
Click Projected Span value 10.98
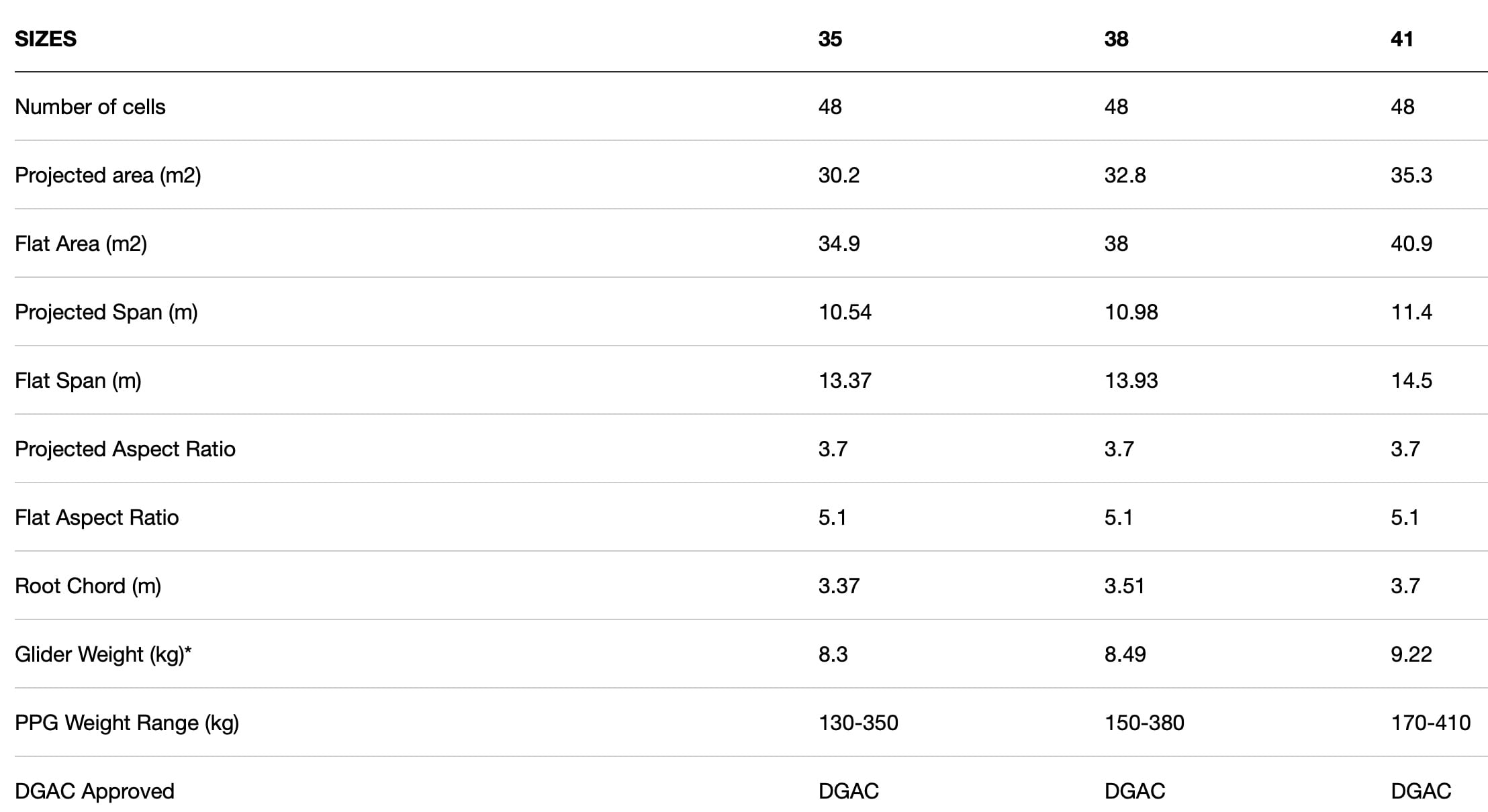[x=1131, y=312]
